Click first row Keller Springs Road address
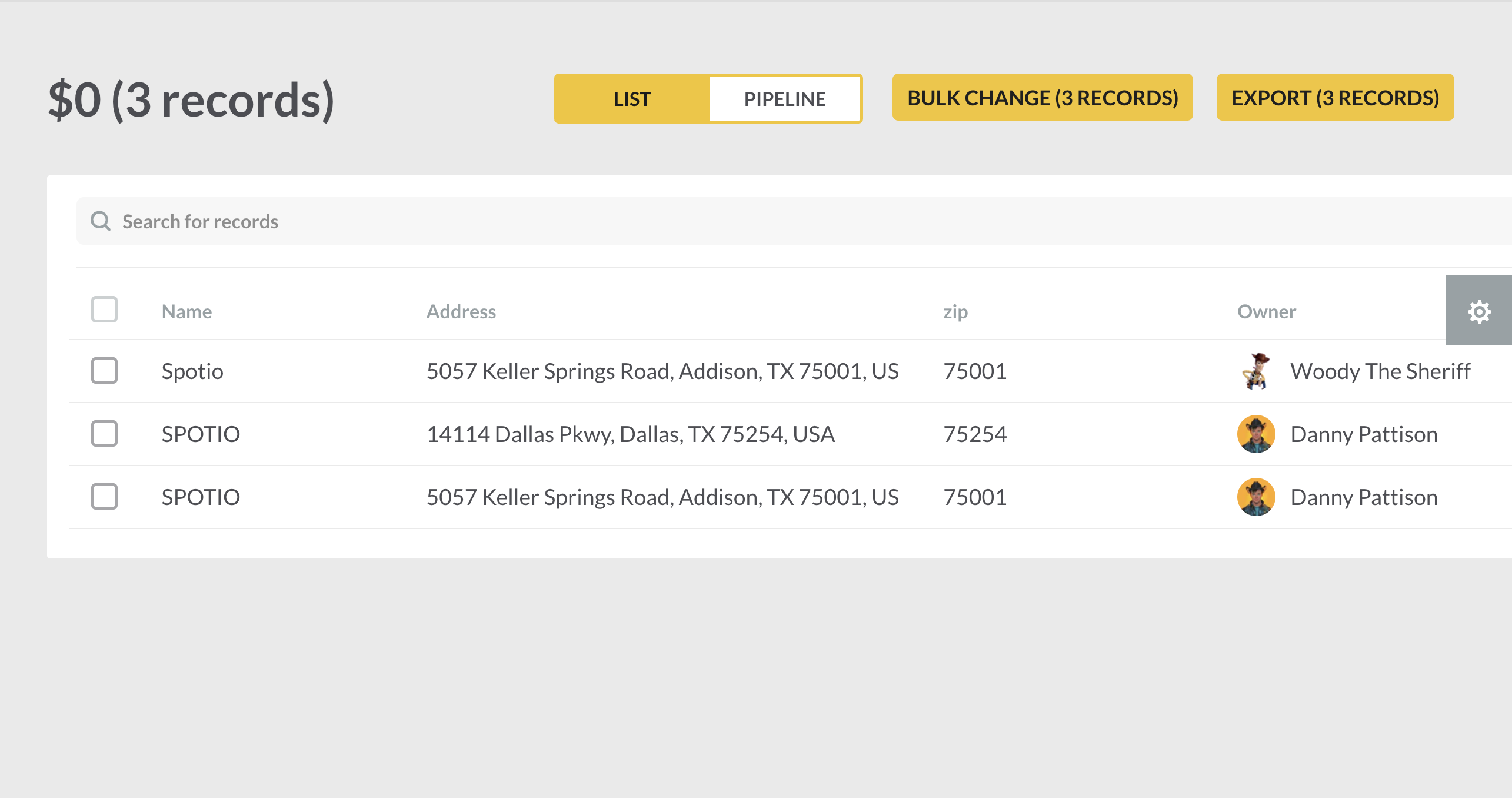This screenshot has height=798, width=1512. 662,371
